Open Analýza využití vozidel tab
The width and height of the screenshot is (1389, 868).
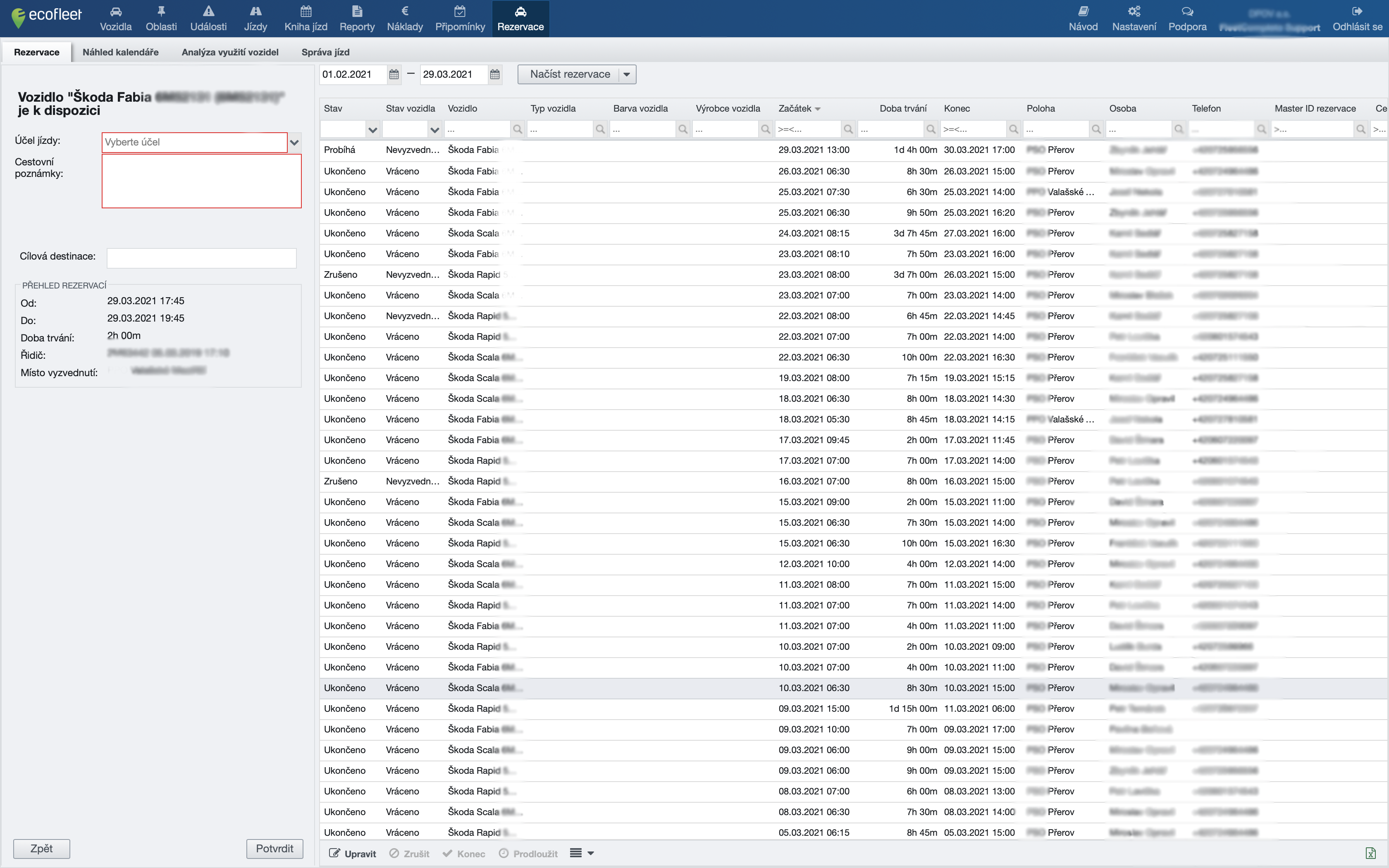tap(229, 52)
